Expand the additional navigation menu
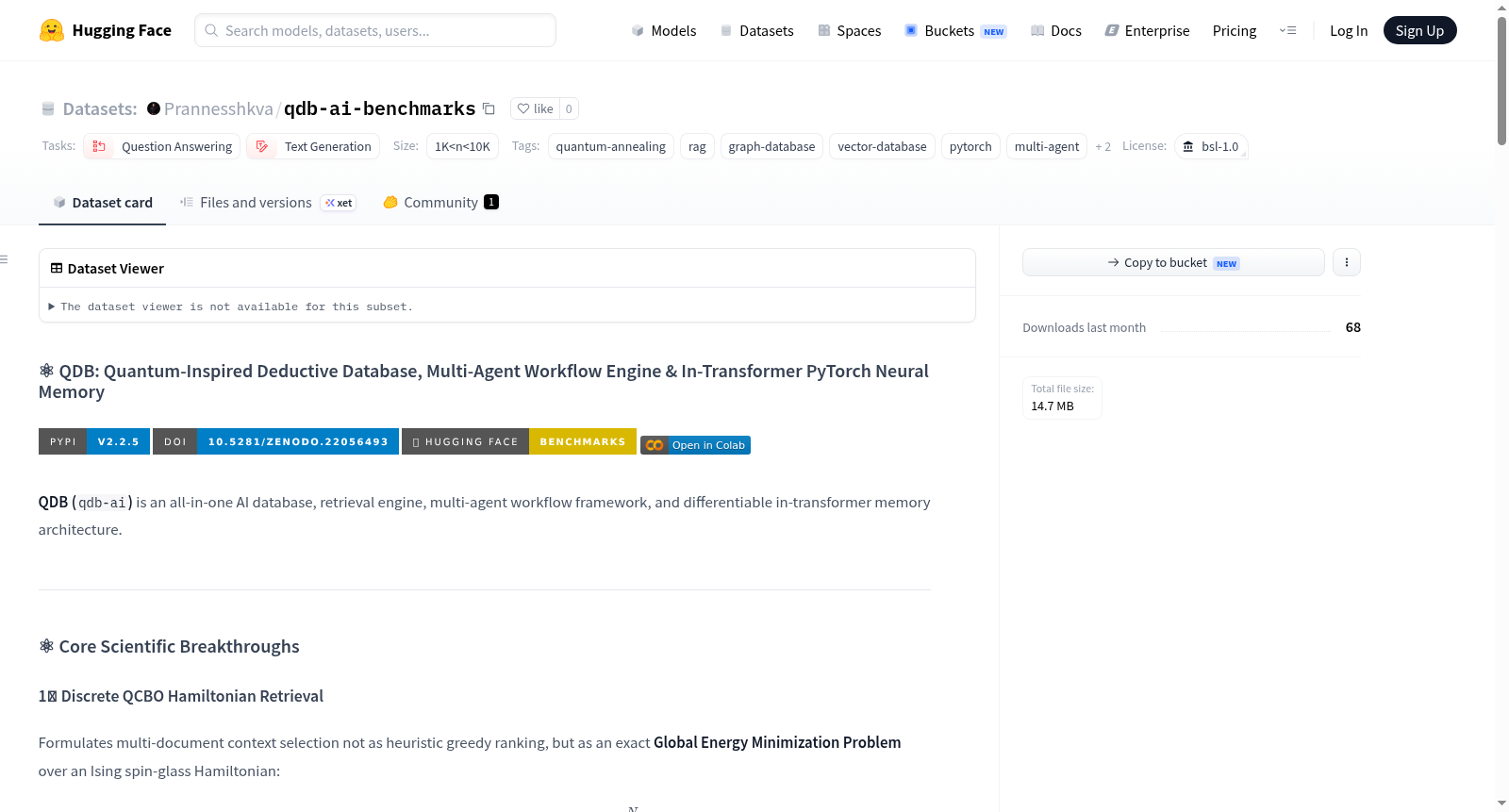 [1287, 30]
